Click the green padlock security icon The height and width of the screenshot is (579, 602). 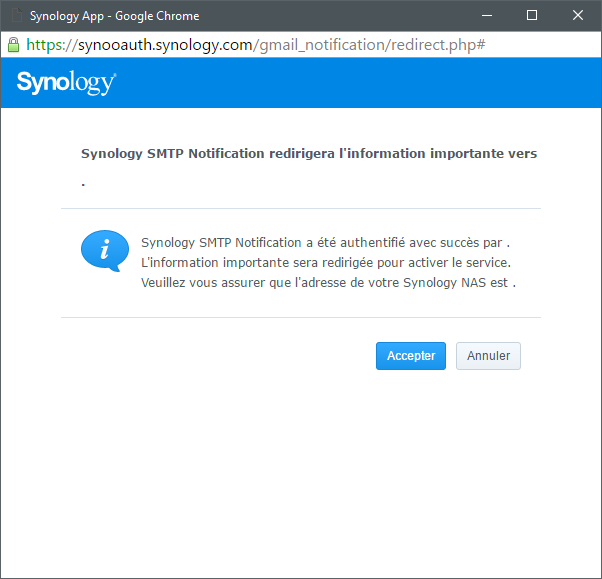click(x=13, y=45)
